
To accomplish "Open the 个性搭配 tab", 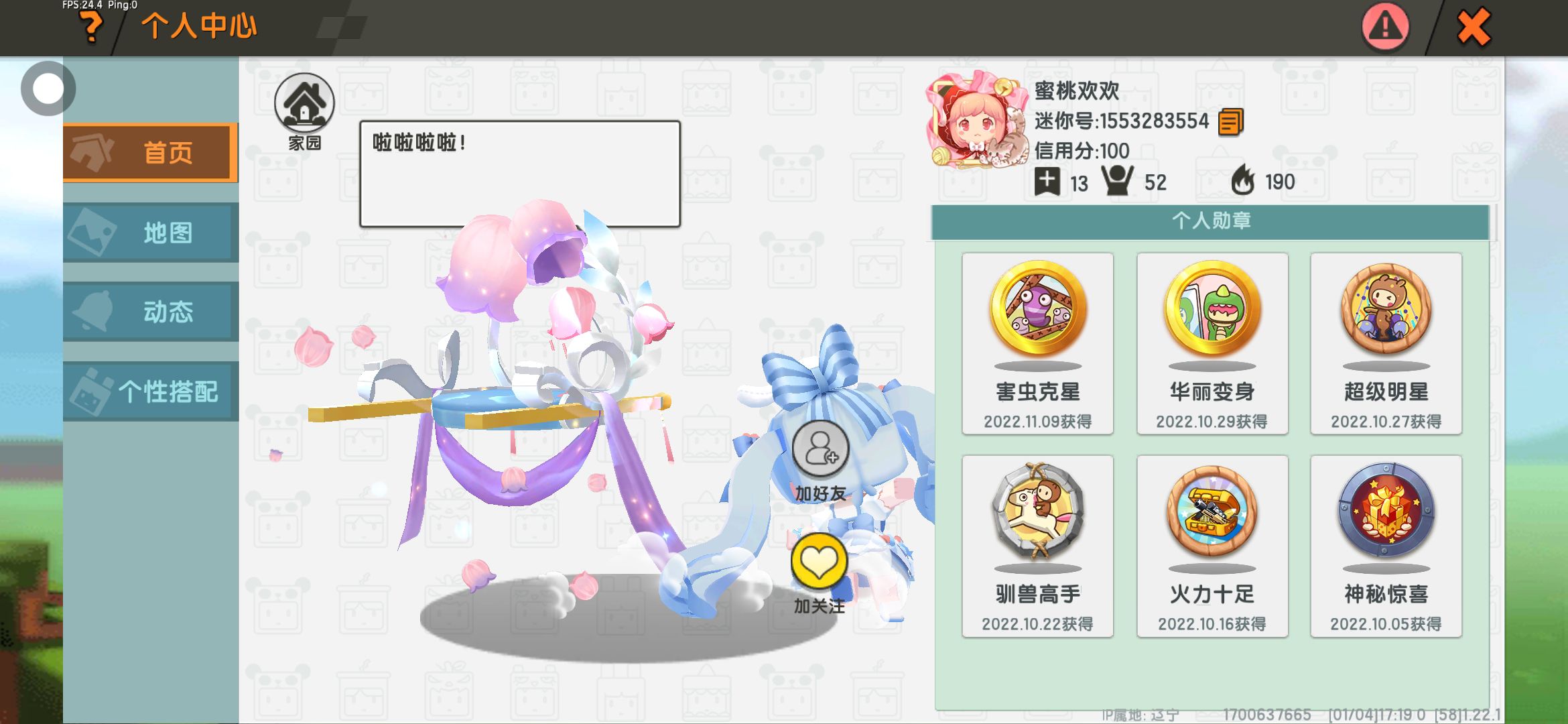I will (150, 391).
